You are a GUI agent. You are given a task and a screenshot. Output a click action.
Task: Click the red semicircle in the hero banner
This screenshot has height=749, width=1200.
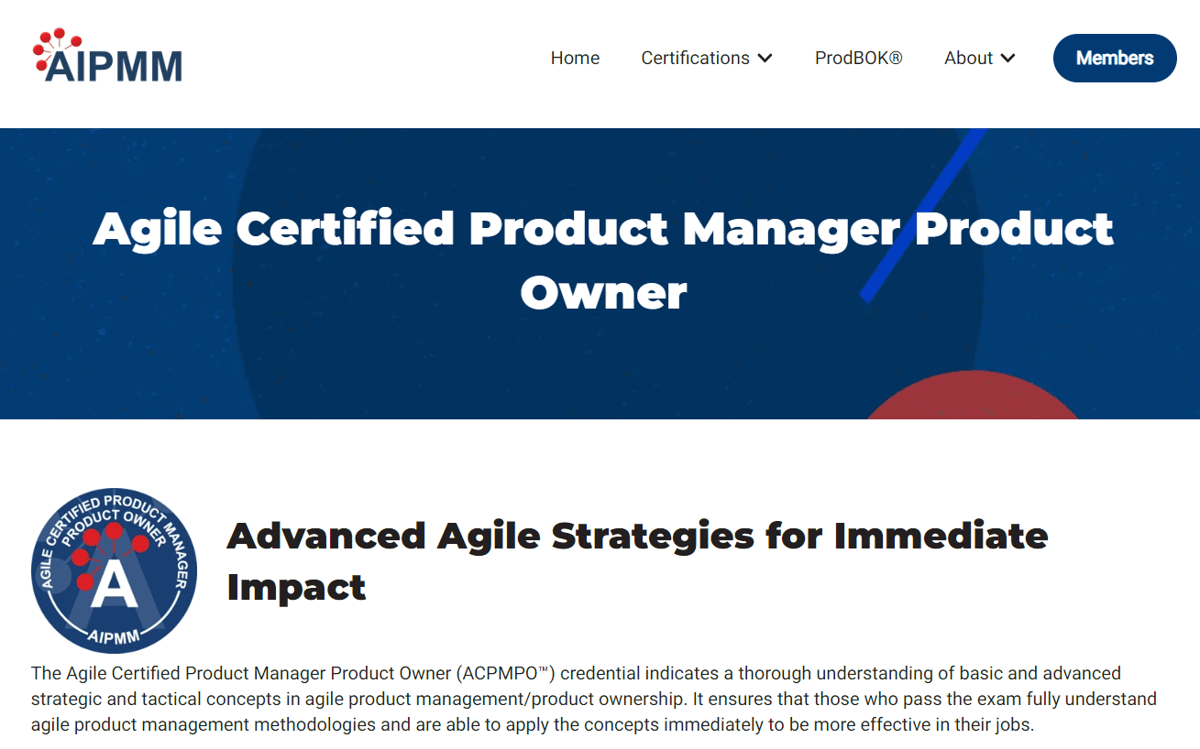point(971,397)
